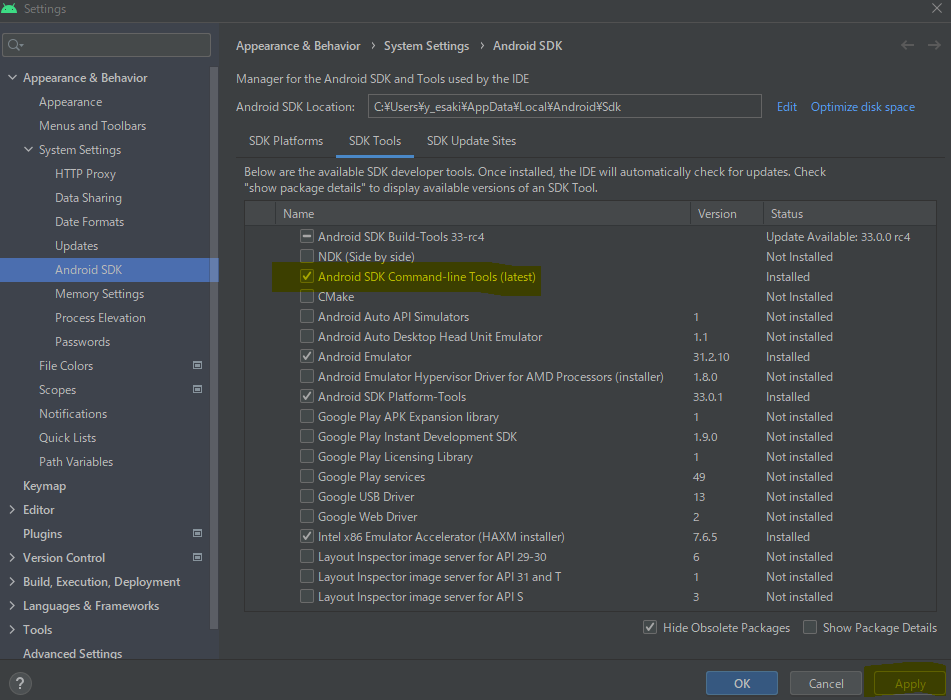Uncheck Hide Obsolete Packages
This screenshot has height=700, width=951.
[650, 627]
